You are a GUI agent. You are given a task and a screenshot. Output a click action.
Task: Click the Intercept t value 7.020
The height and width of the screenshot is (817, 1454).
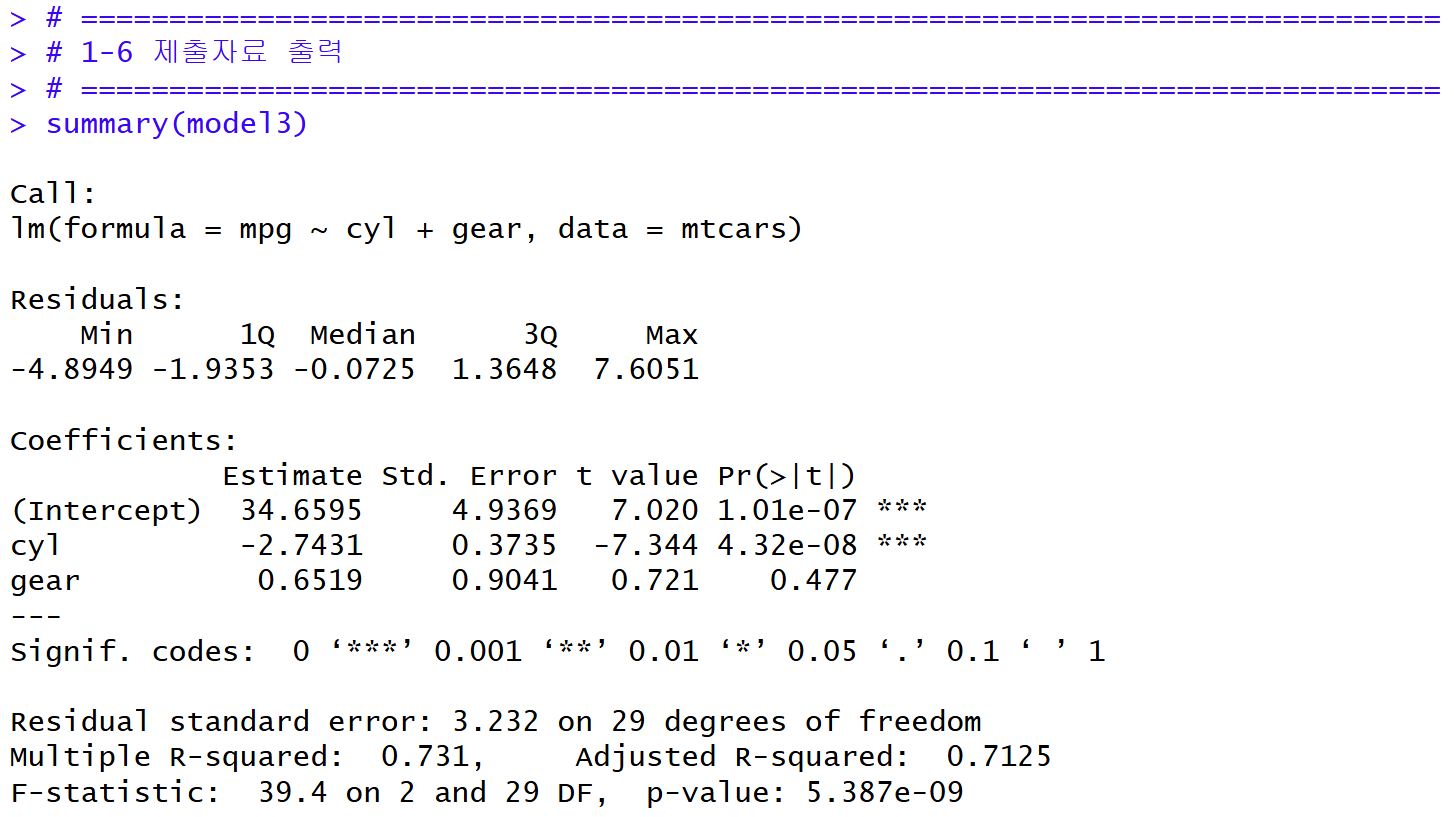pos(654,511)
